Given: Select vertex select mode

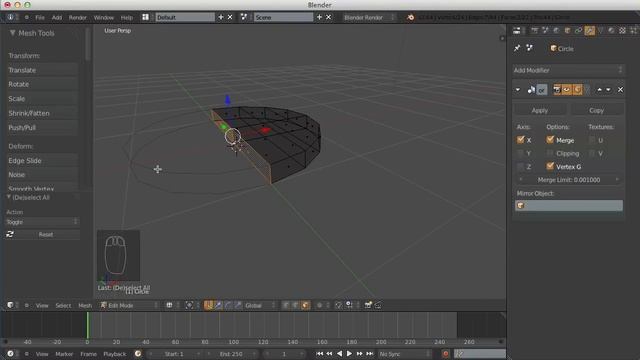Looking at the screenshot, I should tap(286, 305).
